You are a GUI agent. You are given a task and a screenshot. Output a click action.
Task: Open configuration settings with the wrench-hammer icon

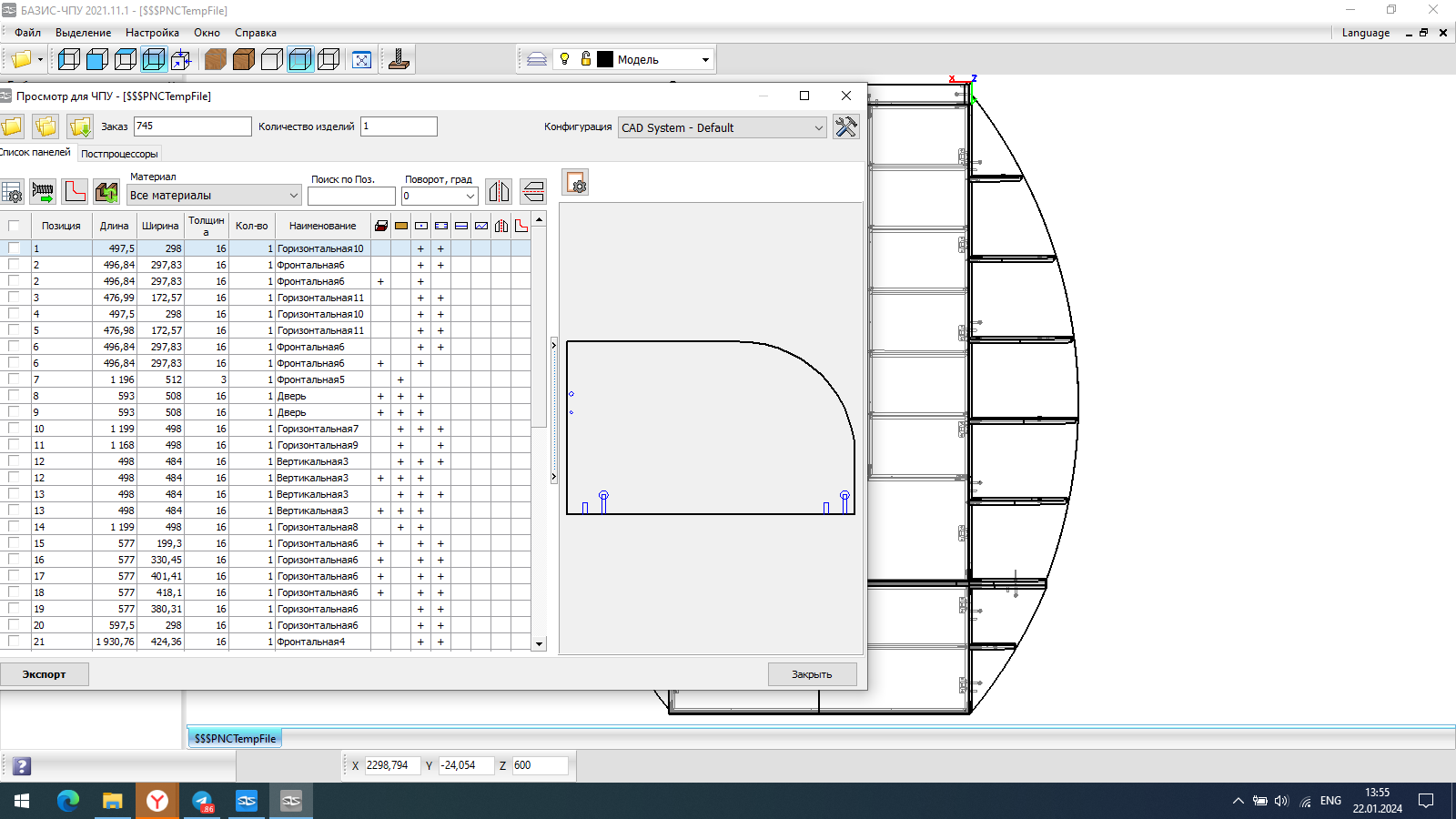tap(845, 127)
